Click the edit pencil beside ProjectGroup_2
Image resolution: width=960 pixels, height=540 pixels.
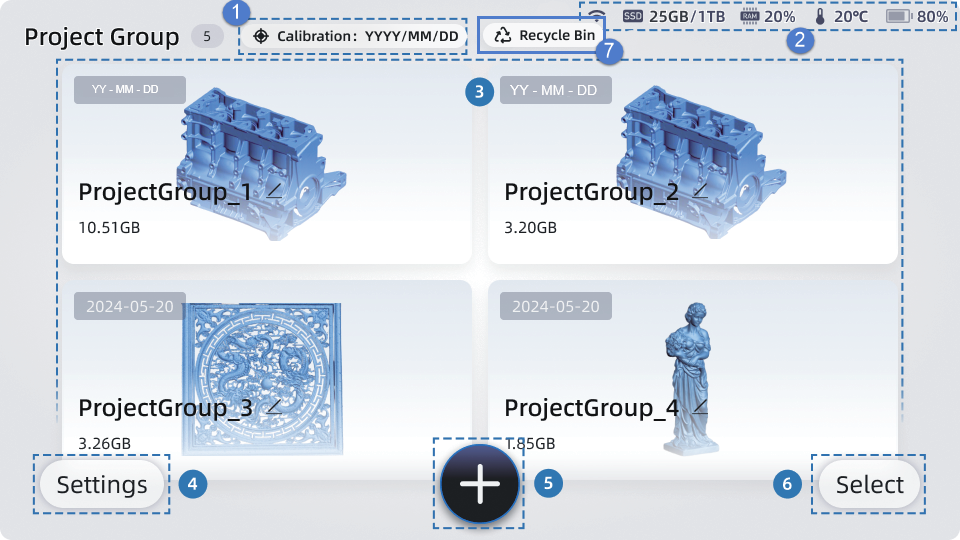700,191
